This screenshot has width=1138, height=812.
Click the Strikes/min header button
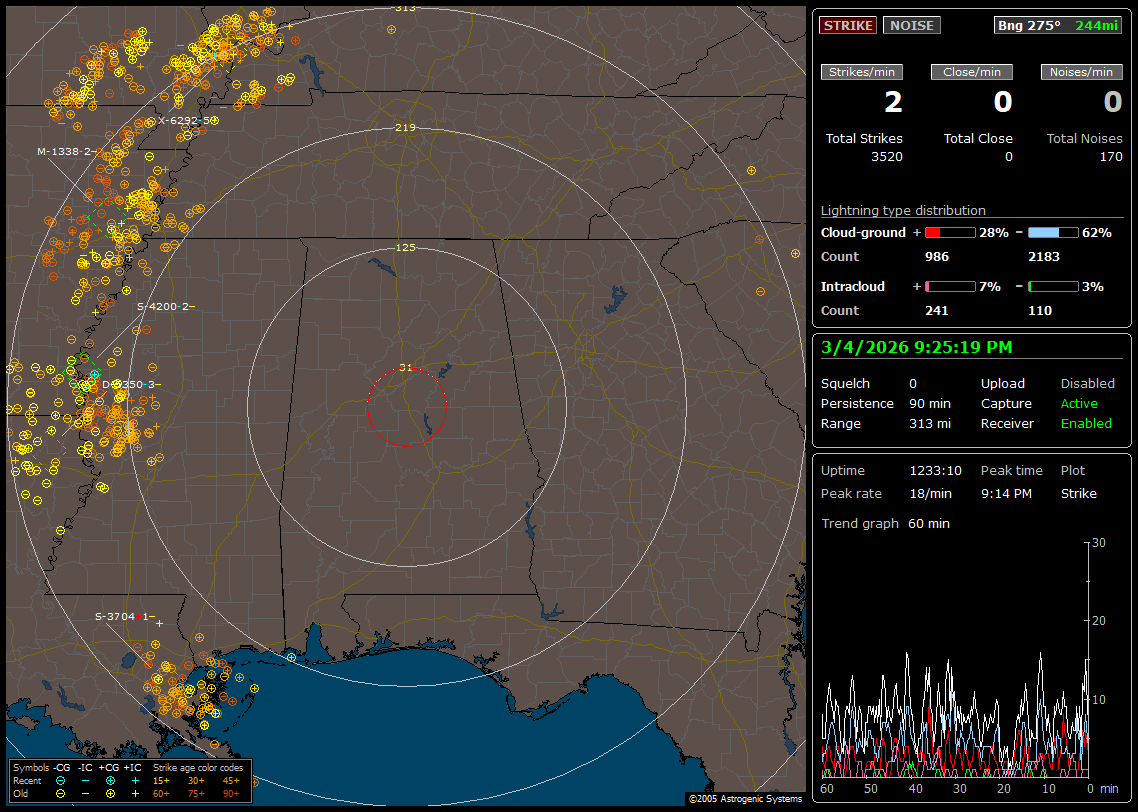click(x=862, y=72)
